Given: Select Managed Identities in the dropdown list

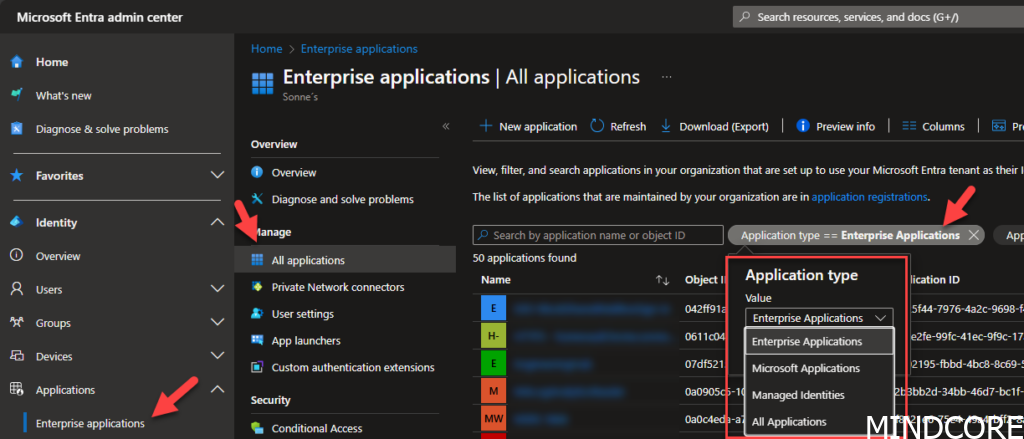Looking at the screenshot, I should coord(819,395).
